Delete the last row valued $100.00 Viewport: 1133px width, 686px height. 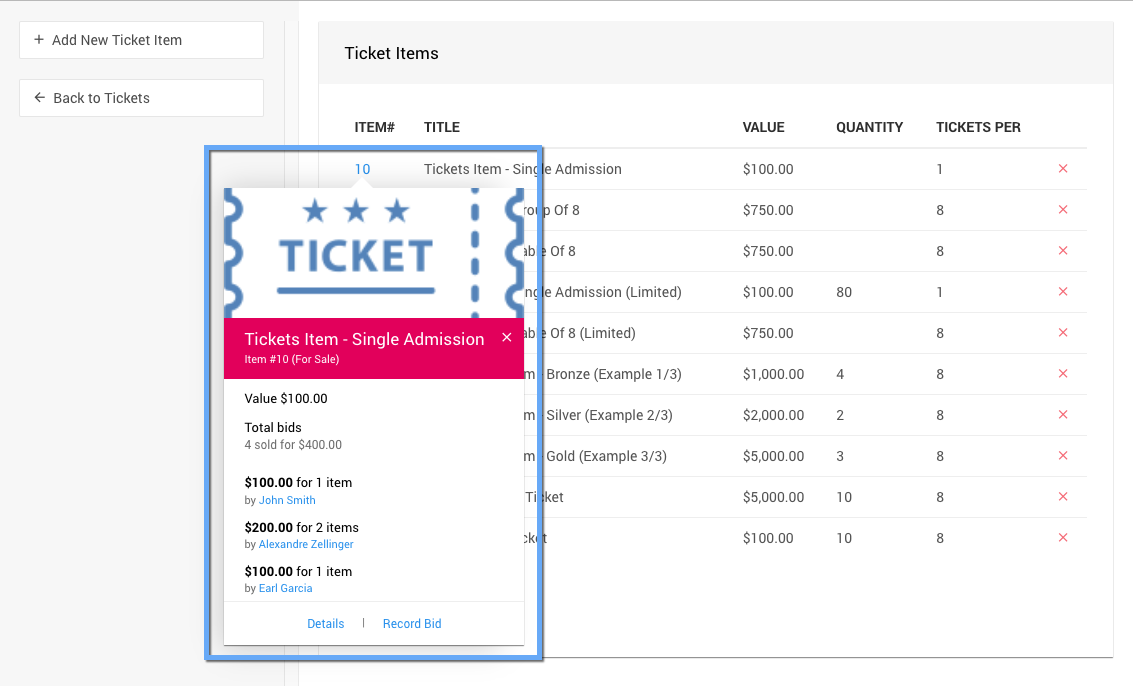(1062, 538)
